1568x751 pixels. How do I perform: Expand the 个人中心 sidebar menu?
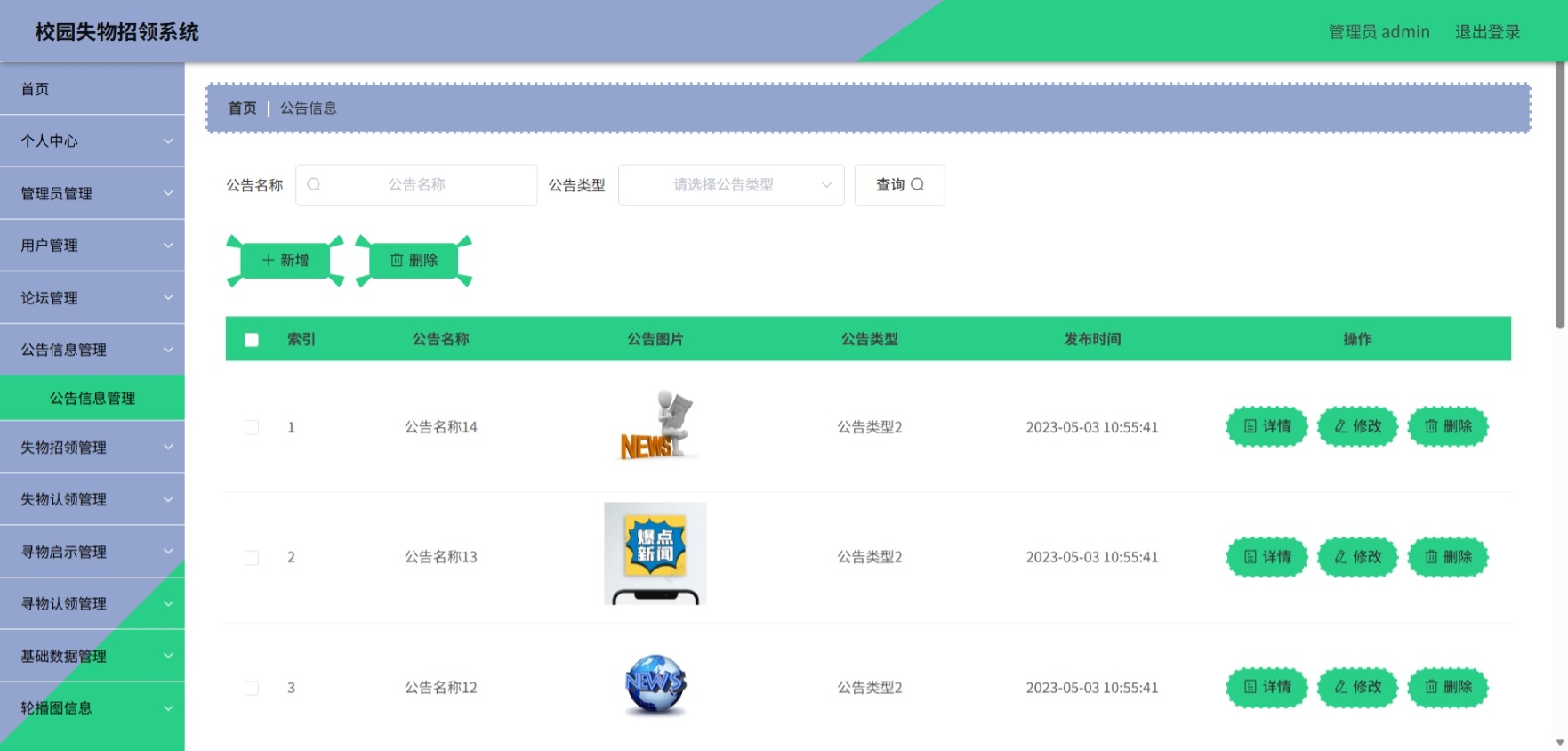(92, 141)
